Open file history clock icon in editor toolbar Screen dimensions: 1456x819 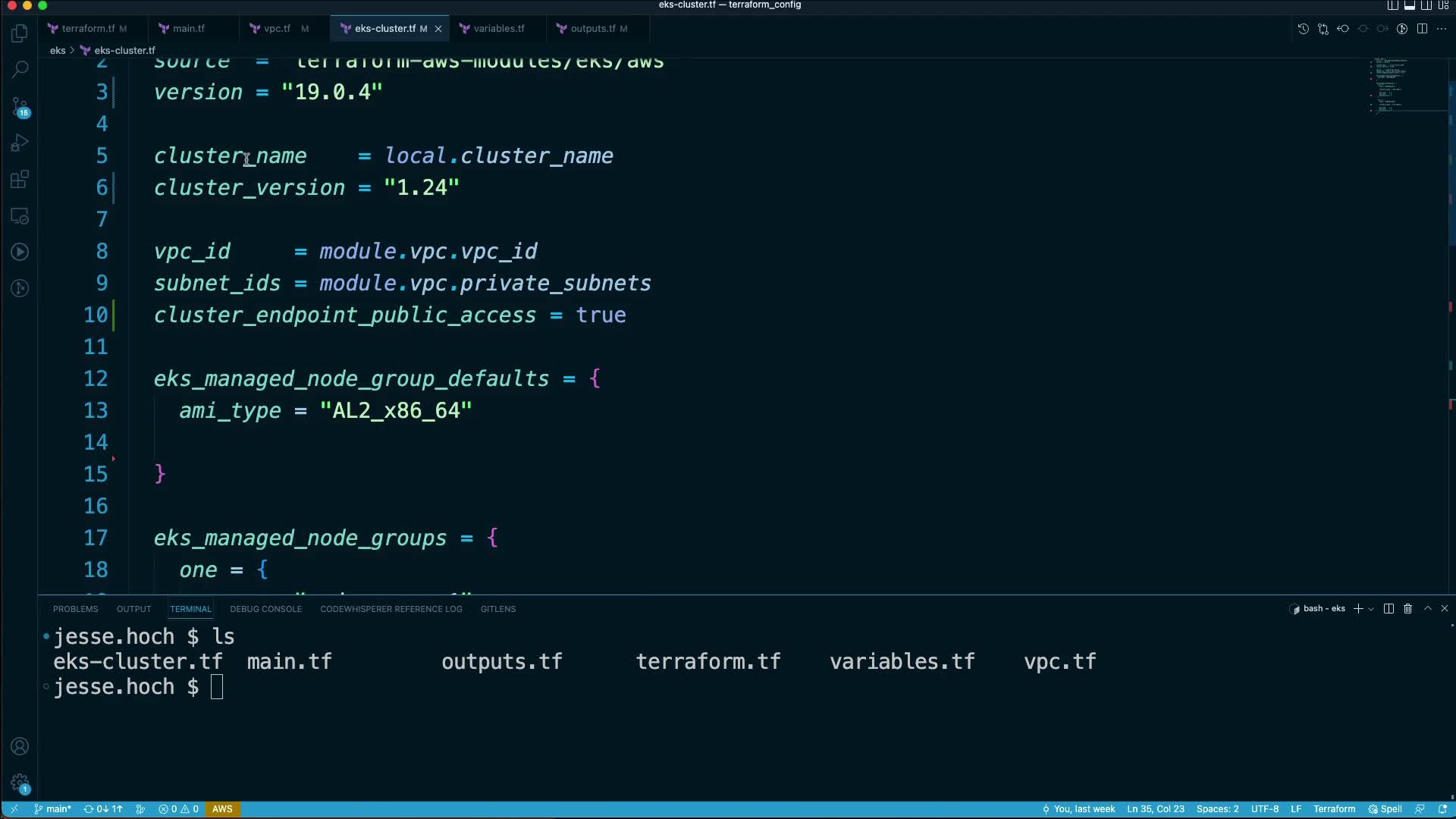click(1303, 29)
